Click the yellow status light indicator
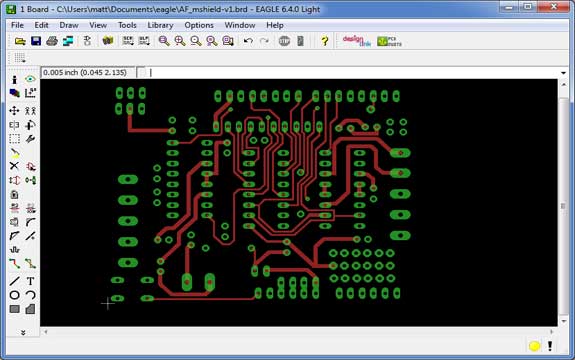This screenshot has height=360, width=575. (534, 346)
